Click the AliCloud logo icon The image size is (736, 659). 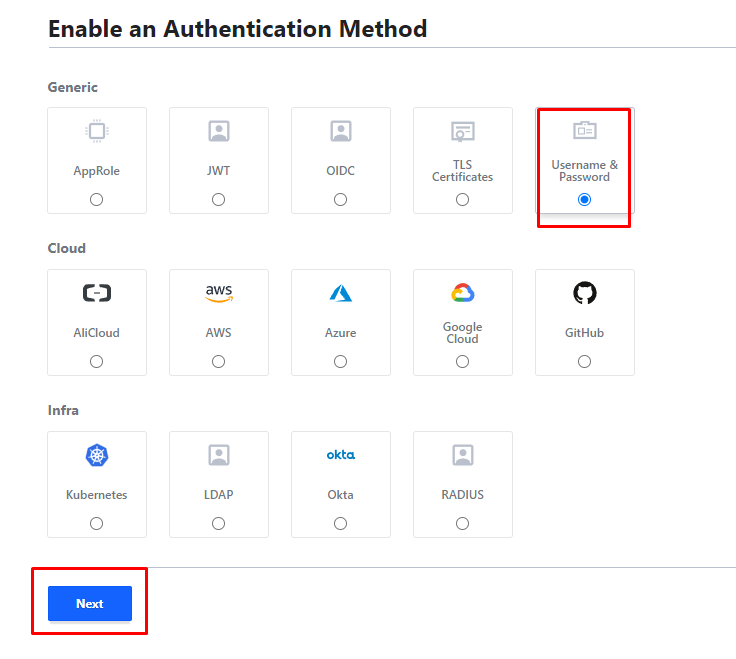pyautogui.click(x=97, y=293)
